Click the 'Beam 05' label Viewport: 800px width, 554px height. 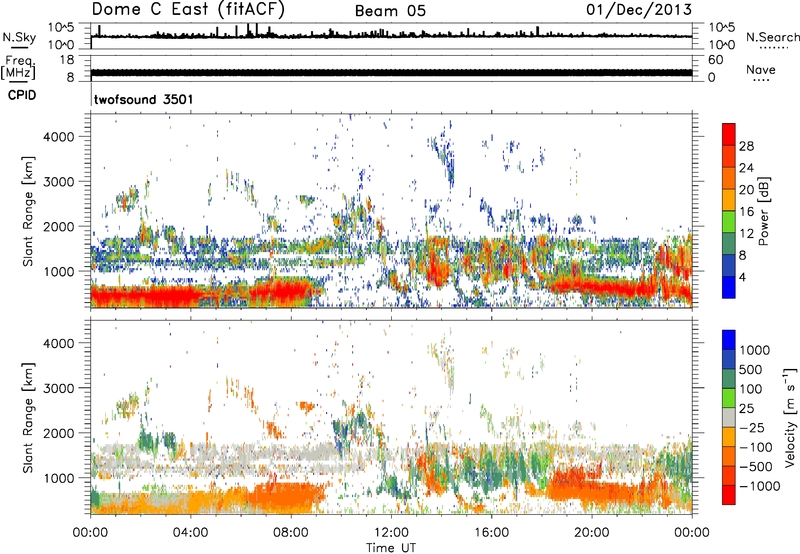pyautogui.click(x=390, y=11)
